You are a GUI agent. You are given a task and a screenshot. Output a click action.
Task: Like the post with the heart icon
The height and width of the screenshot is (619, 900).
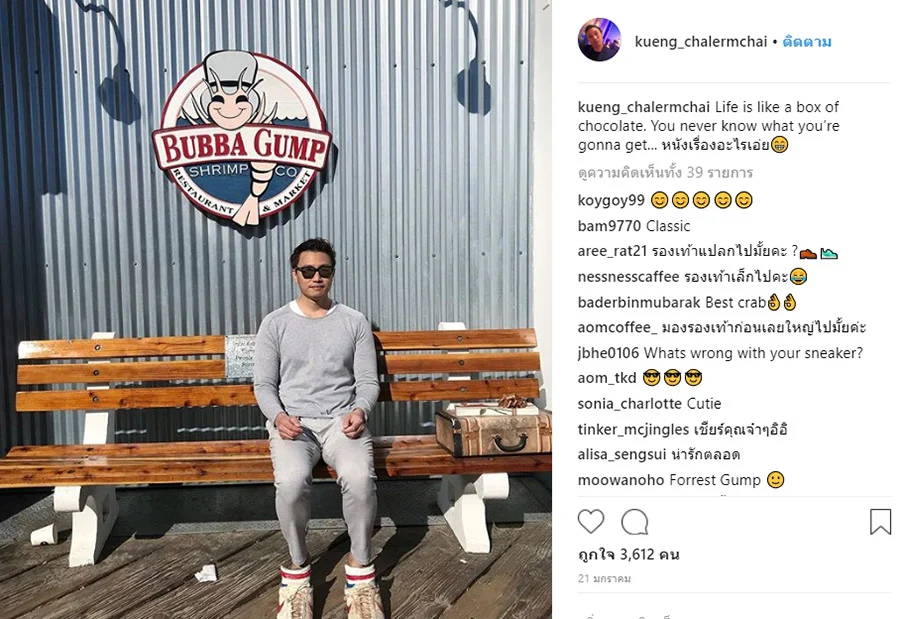pos(591,521)
